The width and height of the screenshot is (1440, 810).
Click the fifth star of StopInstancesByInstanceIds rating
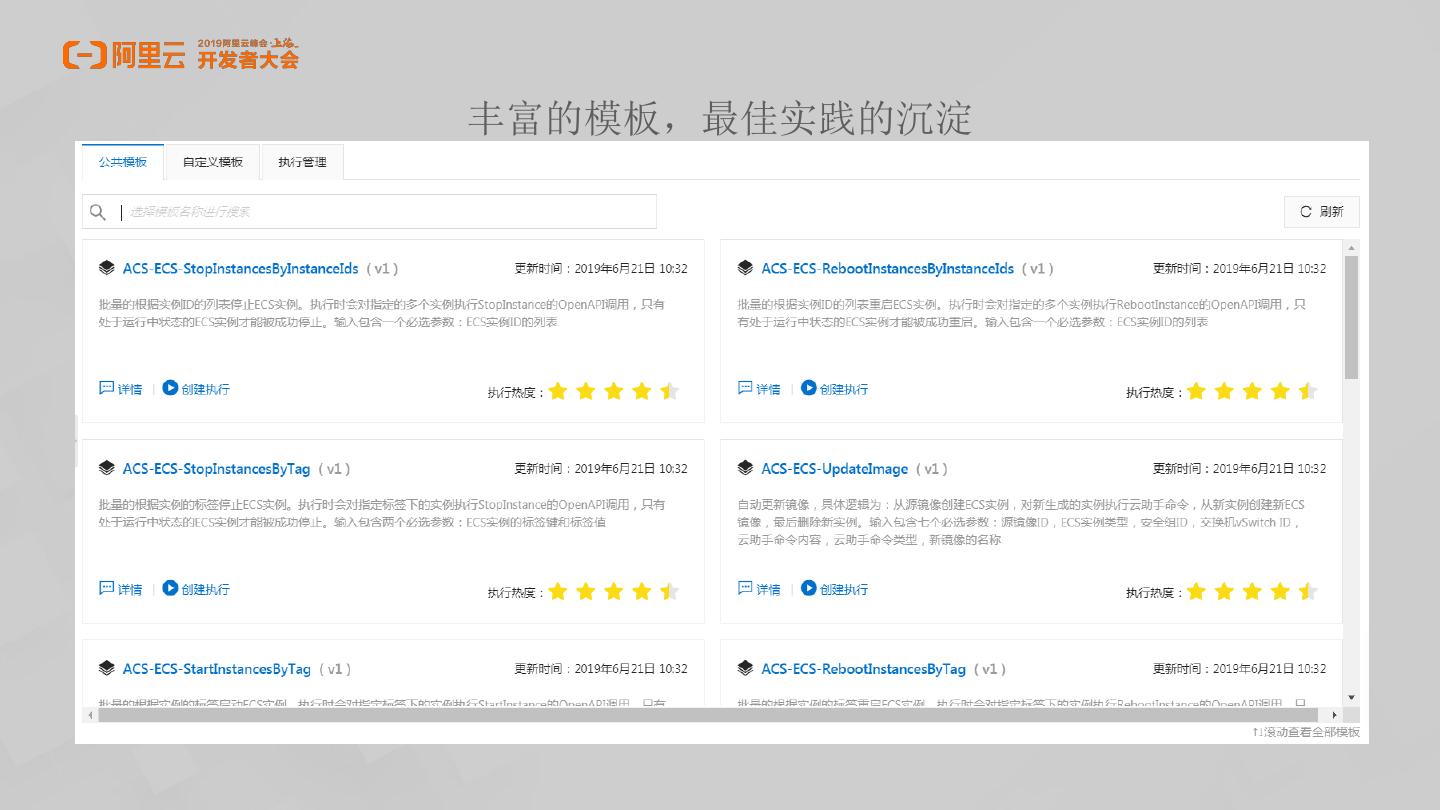tap(670, 391)
